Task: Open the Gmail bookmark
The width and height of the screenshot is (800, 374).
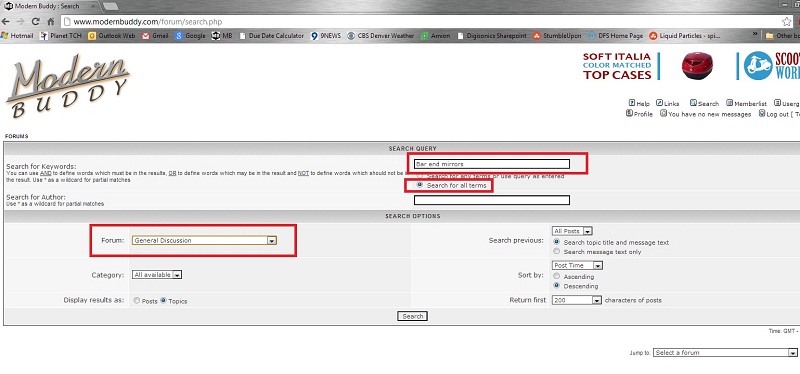Action: point(155,36)
